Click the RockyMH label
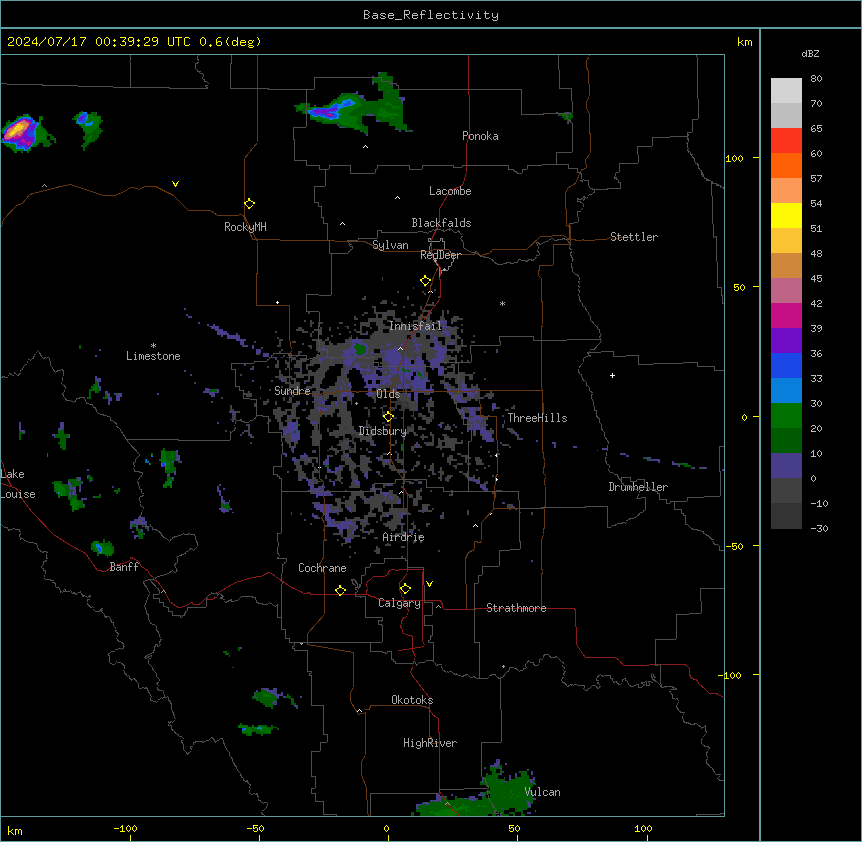Screen dimensions: 862x842 pos(245,227)
